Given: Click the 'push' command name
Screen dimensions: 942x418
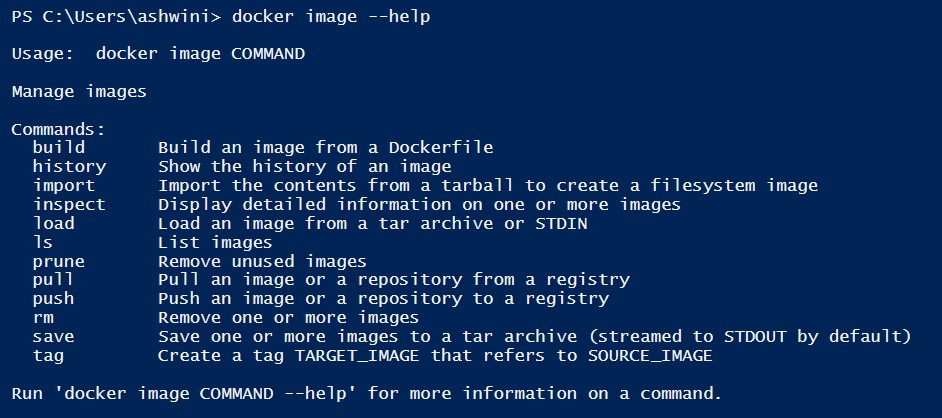Looking at the screenshot, I should pyautogui.click(x=53, y=299).
